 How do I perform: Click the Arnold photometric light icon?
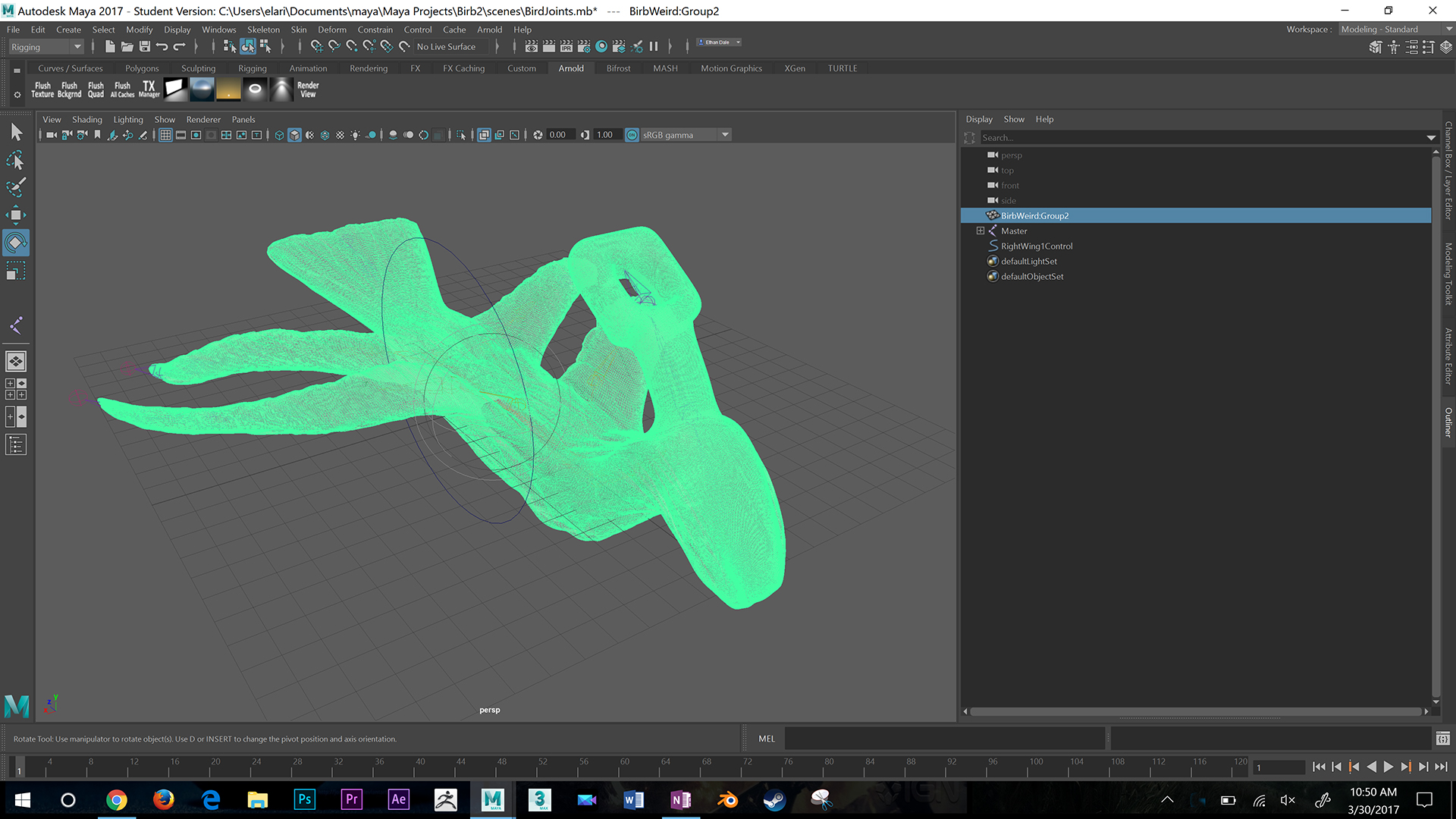(x=281, y=89)
